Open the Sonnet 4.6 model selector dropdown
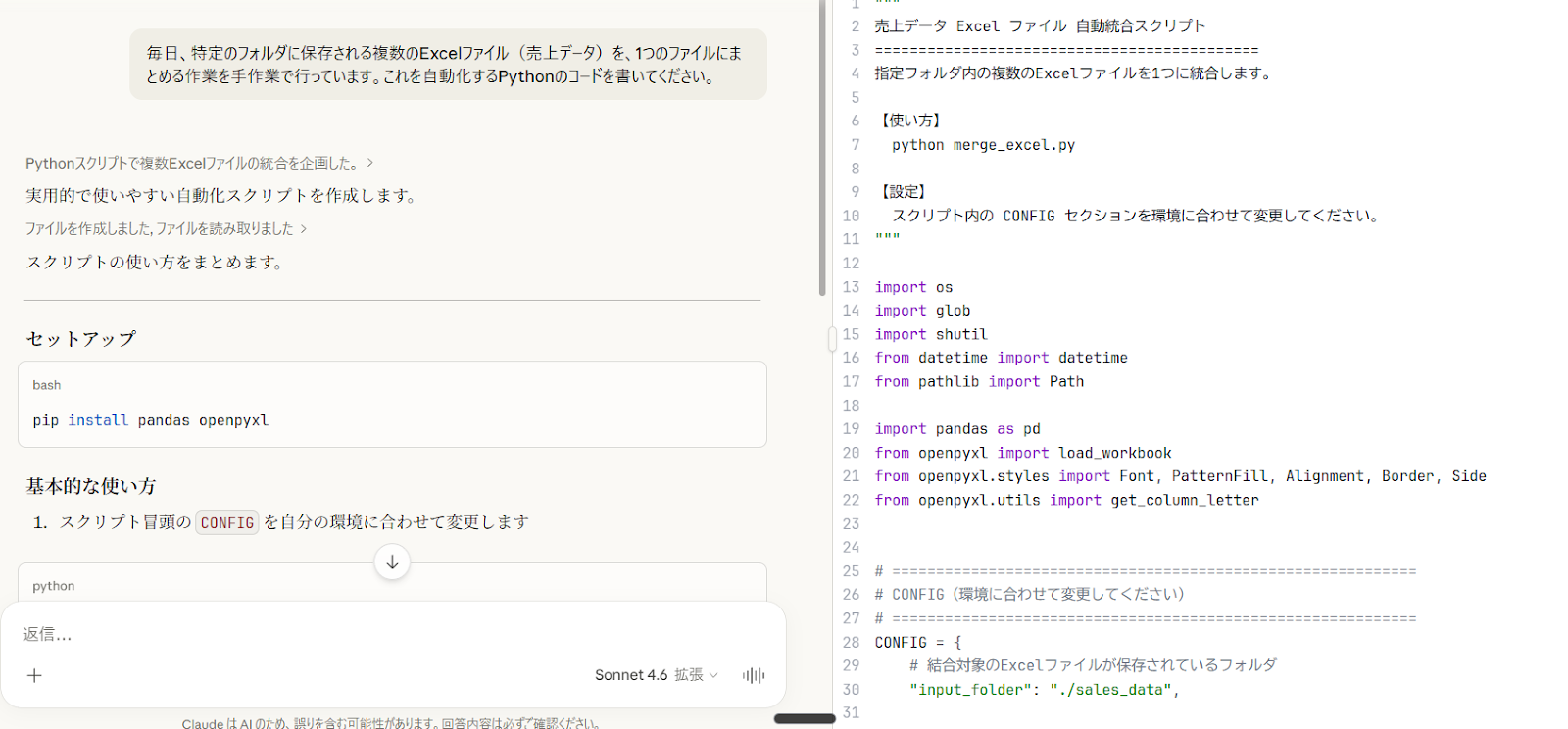The height and width of the screenshot is (729, 1568). [656, 675]
